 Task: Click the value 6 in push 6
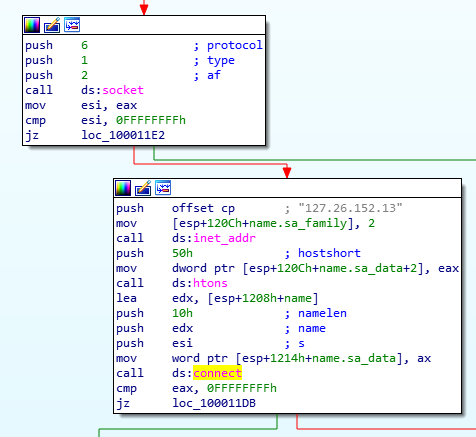tap(85, 45)
